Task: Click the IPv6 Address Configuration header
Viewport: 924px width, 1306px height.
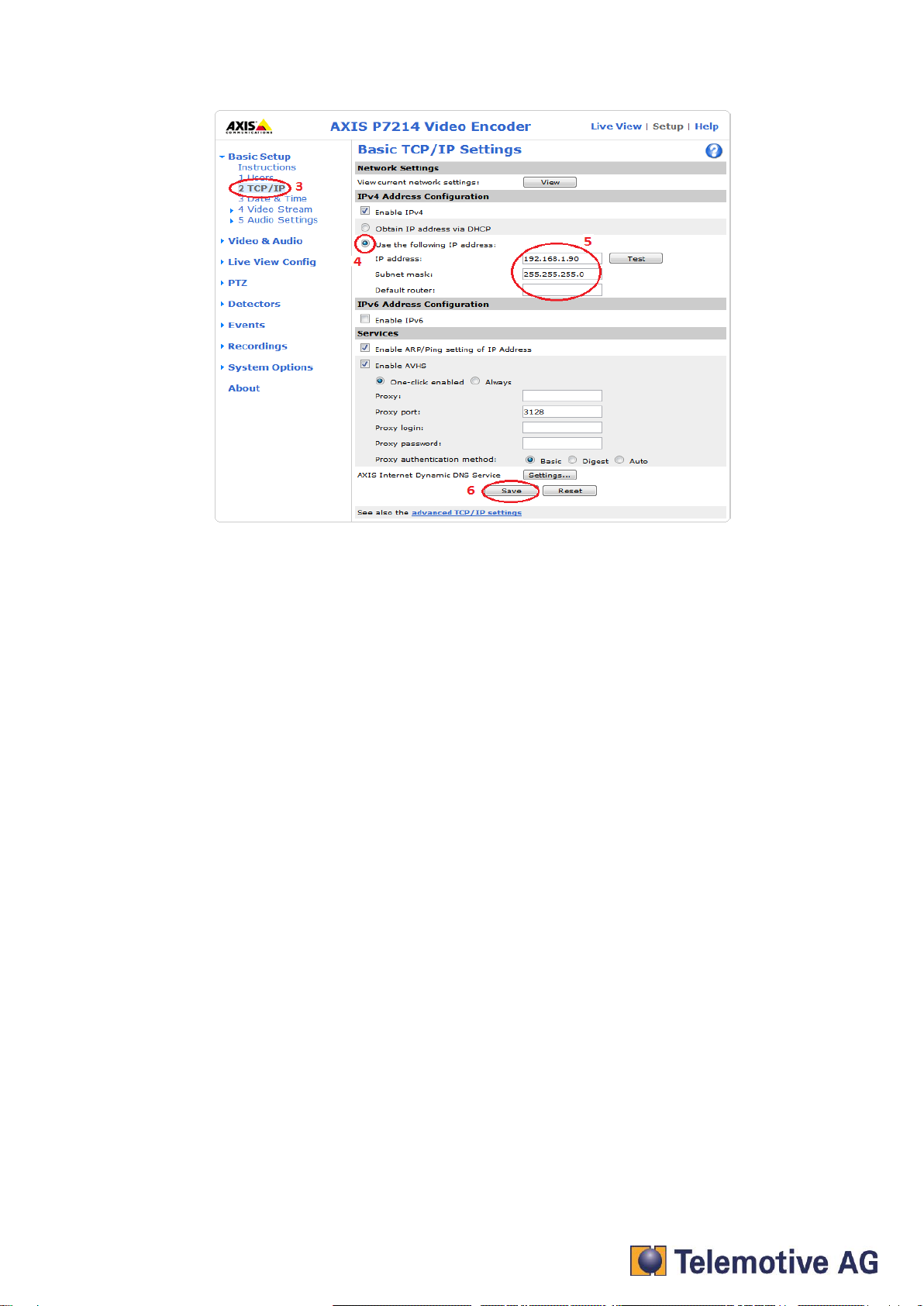Action: coord(540,305)
